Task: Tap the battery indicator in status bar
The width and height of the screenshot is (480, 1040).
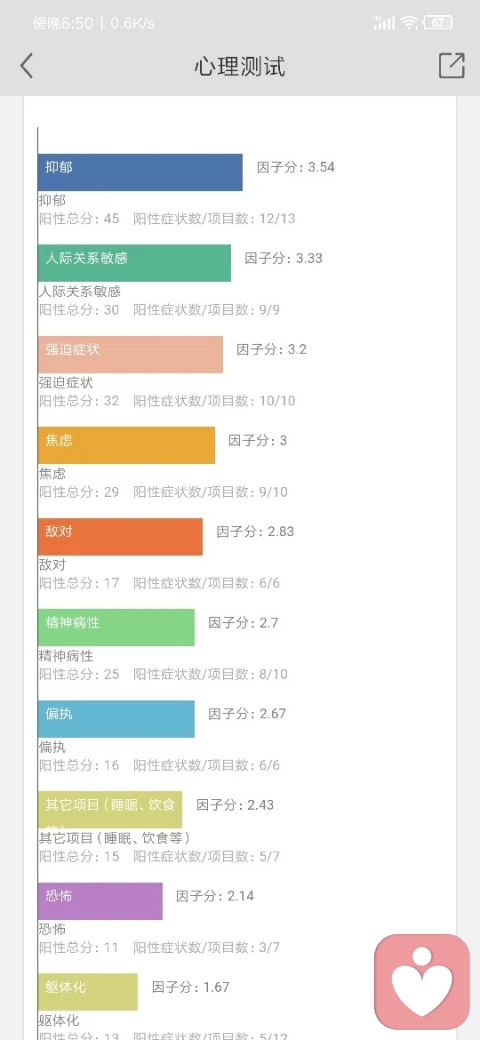Action: click(438, 23)
